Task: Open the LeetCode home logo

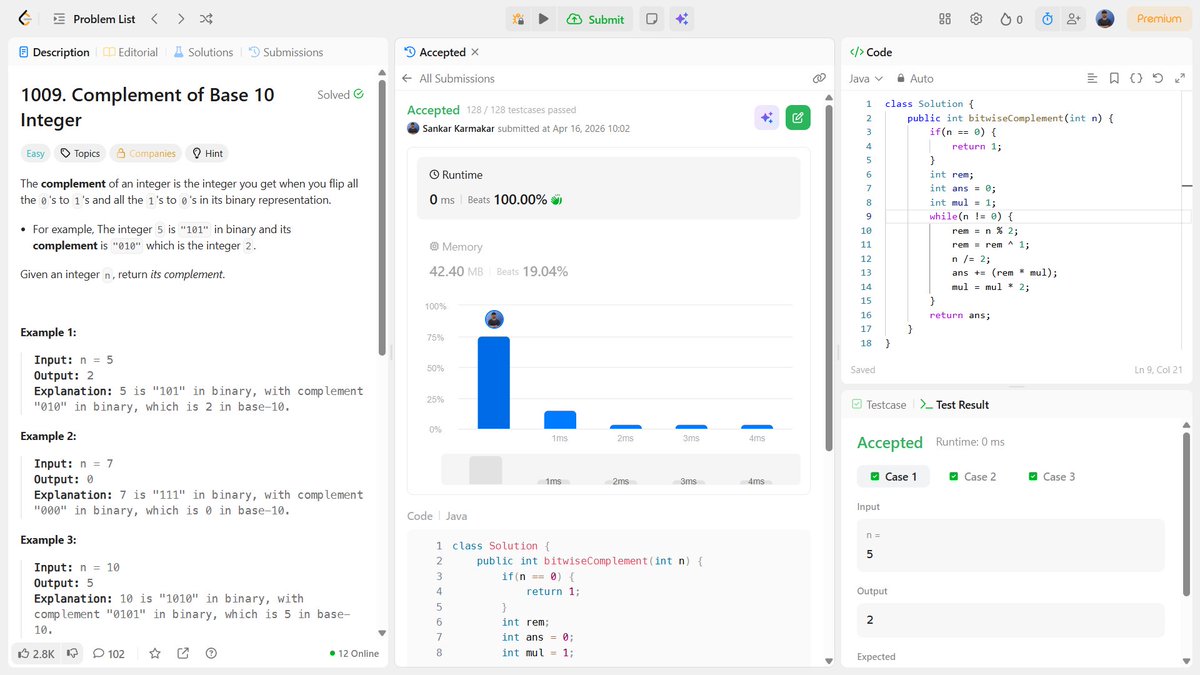Action: [25, 19]
